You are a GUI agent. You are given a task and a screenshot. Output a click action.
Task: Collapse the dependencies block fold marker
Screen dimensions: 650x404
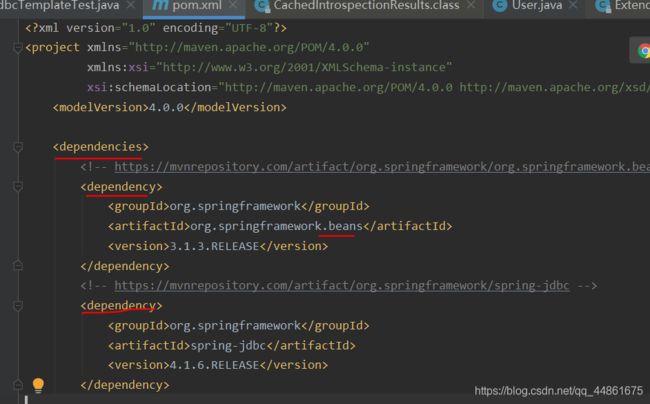[x=18, y=147]
